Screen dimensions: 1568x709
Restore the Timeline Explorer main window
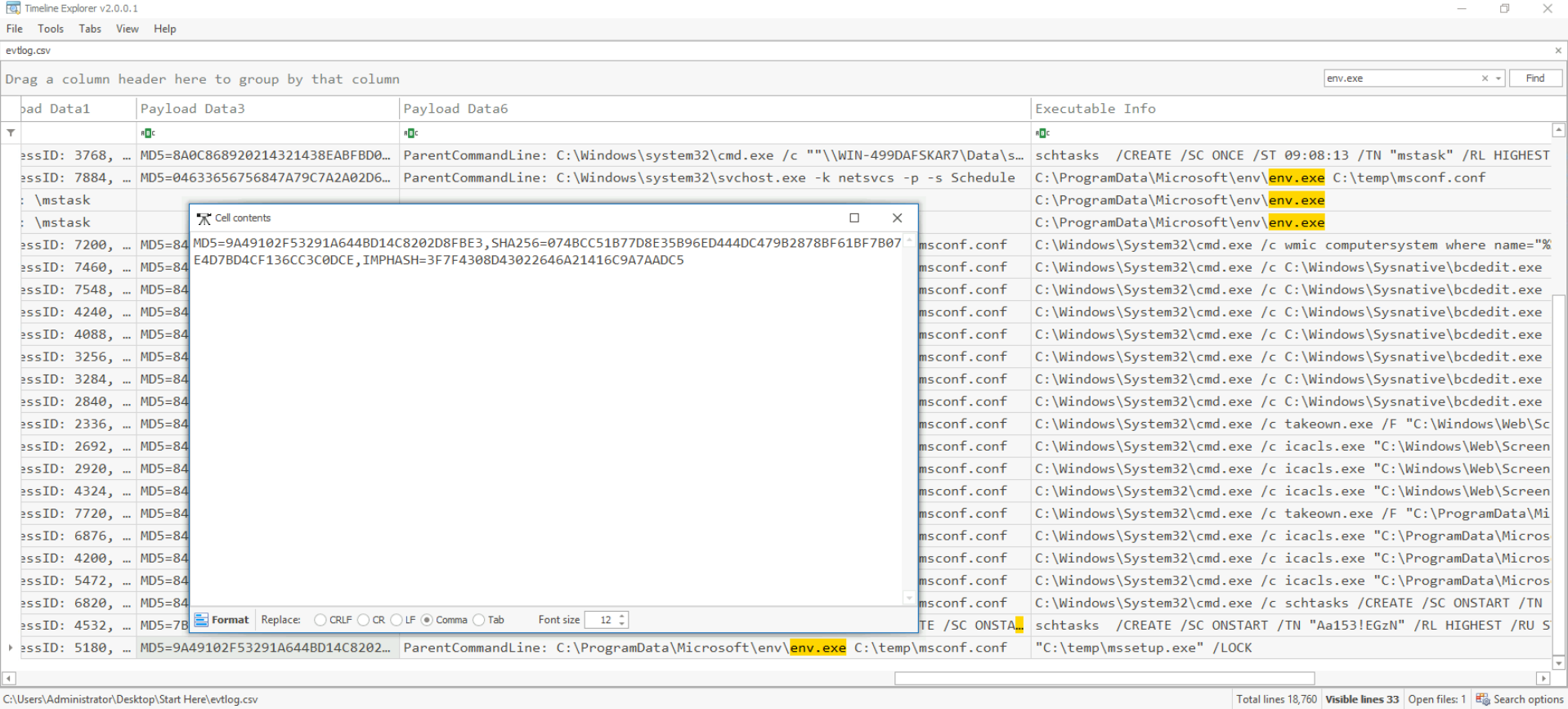click(x=1504, y=8)
